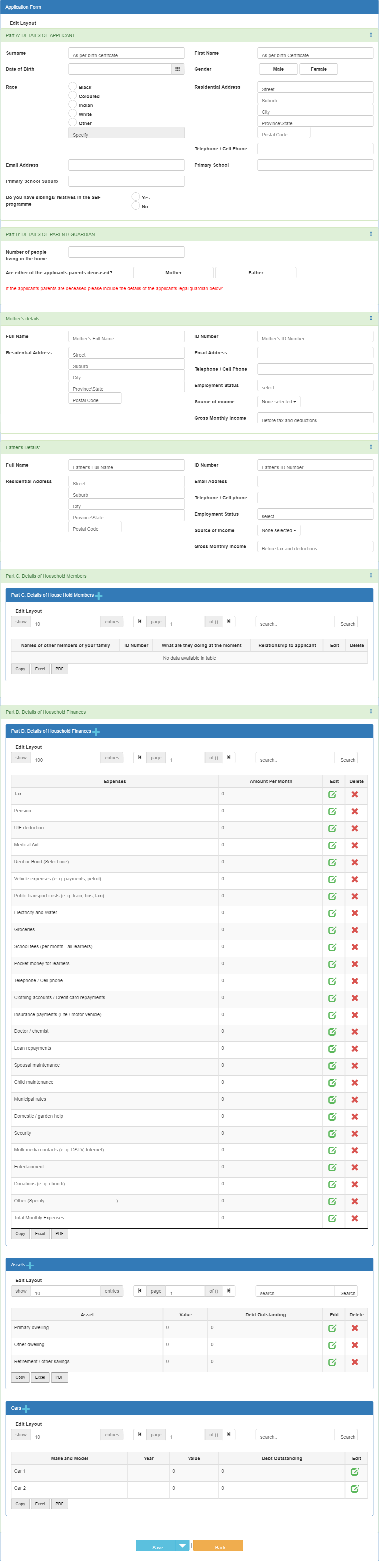Open Father's Source of income dropdown
This screenshot has height=1568, width=379.
coord(279,530)
